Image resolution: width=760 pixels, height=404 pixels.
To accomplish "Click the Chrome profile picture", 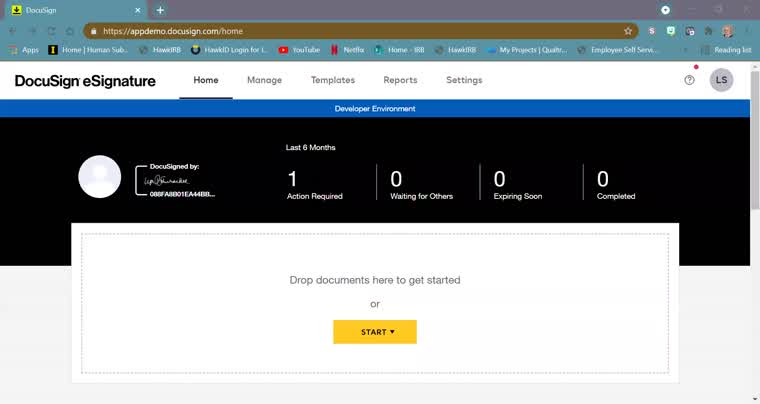I will click(x=727, y=31).
